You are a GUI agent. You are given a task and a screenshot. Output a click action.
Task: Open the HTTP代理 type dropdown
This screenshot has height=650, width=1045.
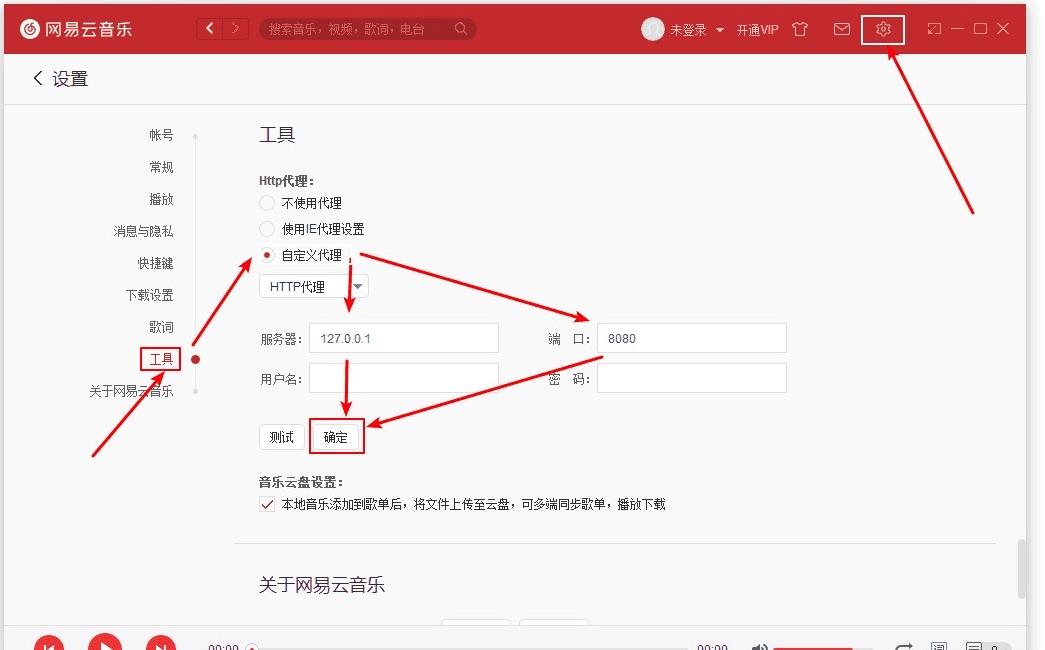coord(314,287)
